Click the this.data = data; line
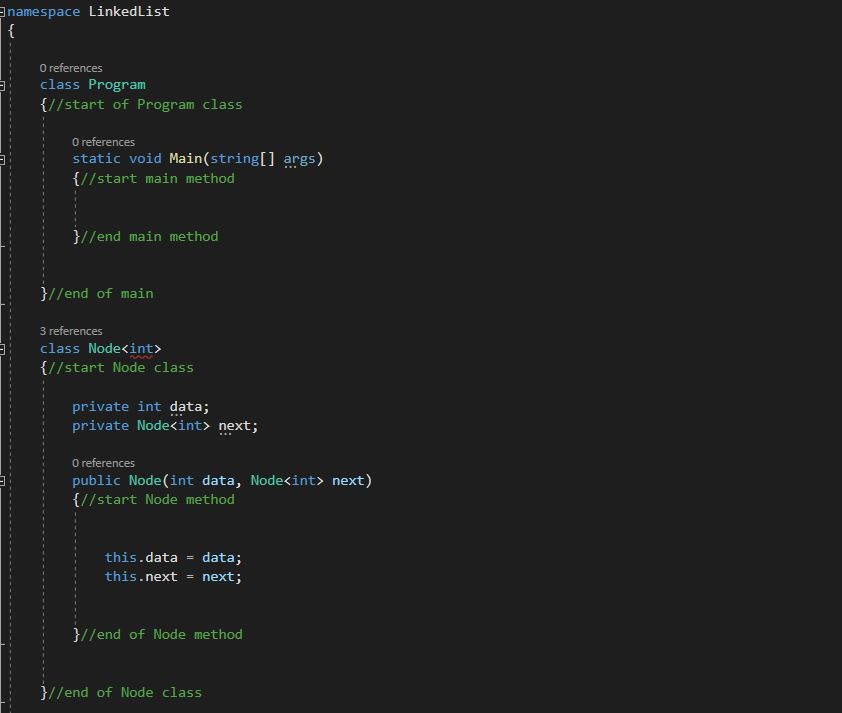This screenshot has height=713, width=842. [x=172, y=557]
